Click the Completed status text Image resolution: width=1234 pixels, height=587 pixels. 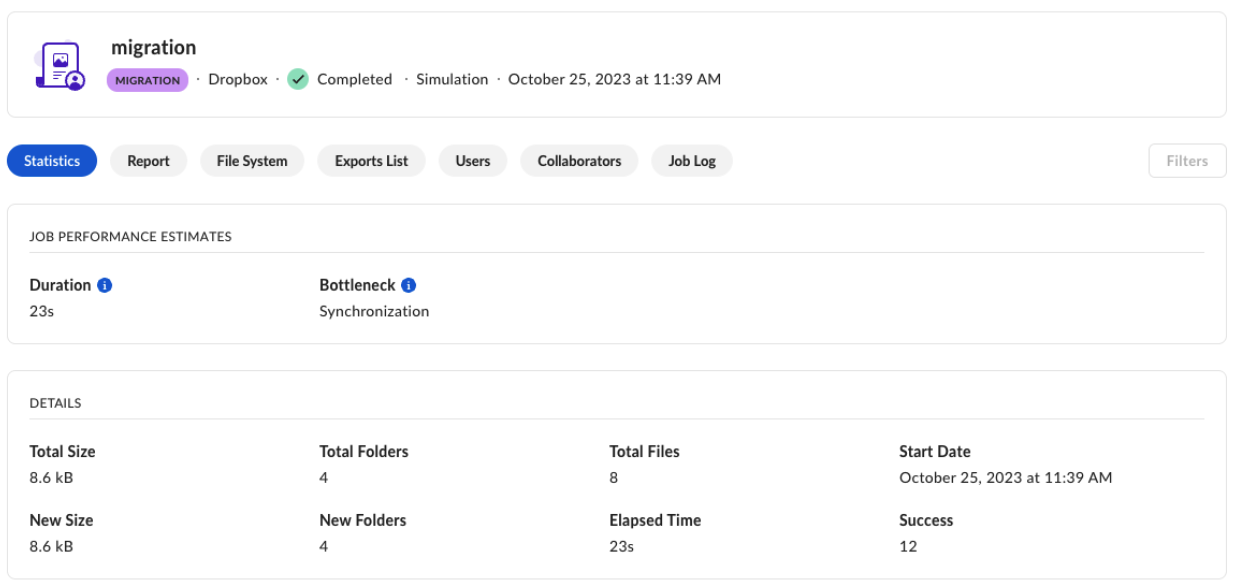(355, 79)
